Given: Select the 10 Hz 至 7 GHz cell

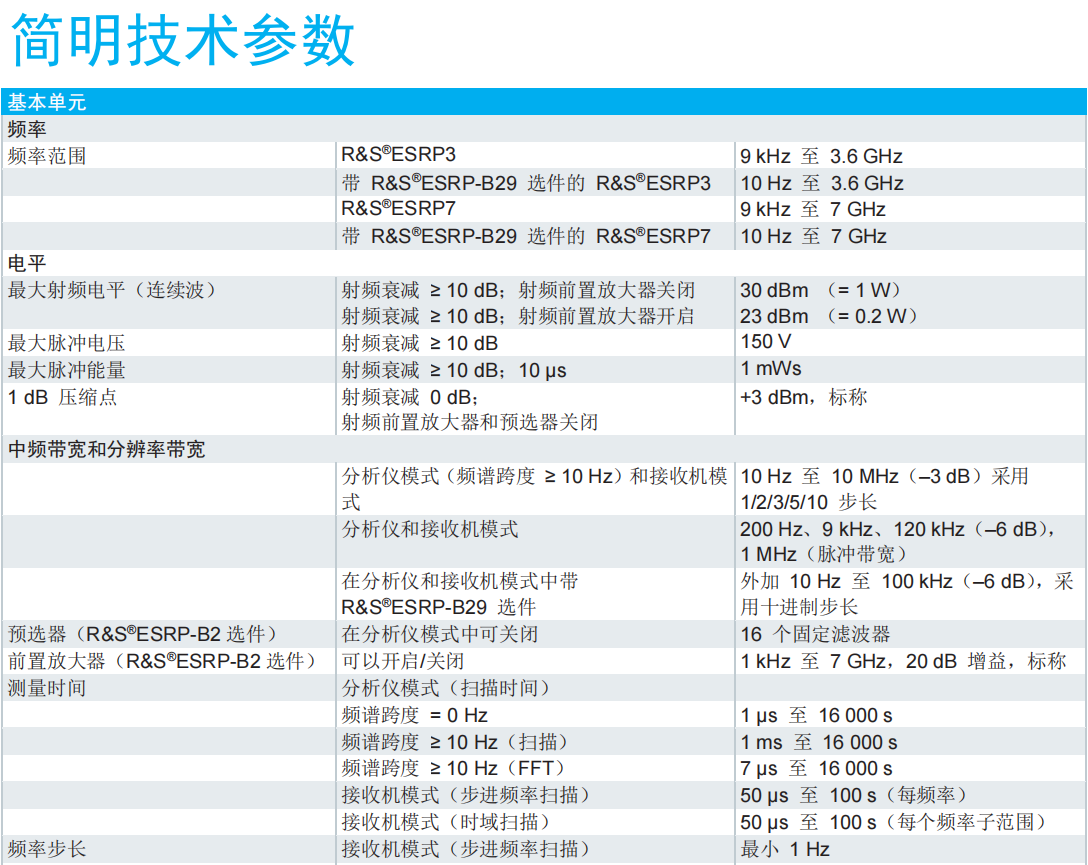Looking at the screenshot, I should [813, 237].
